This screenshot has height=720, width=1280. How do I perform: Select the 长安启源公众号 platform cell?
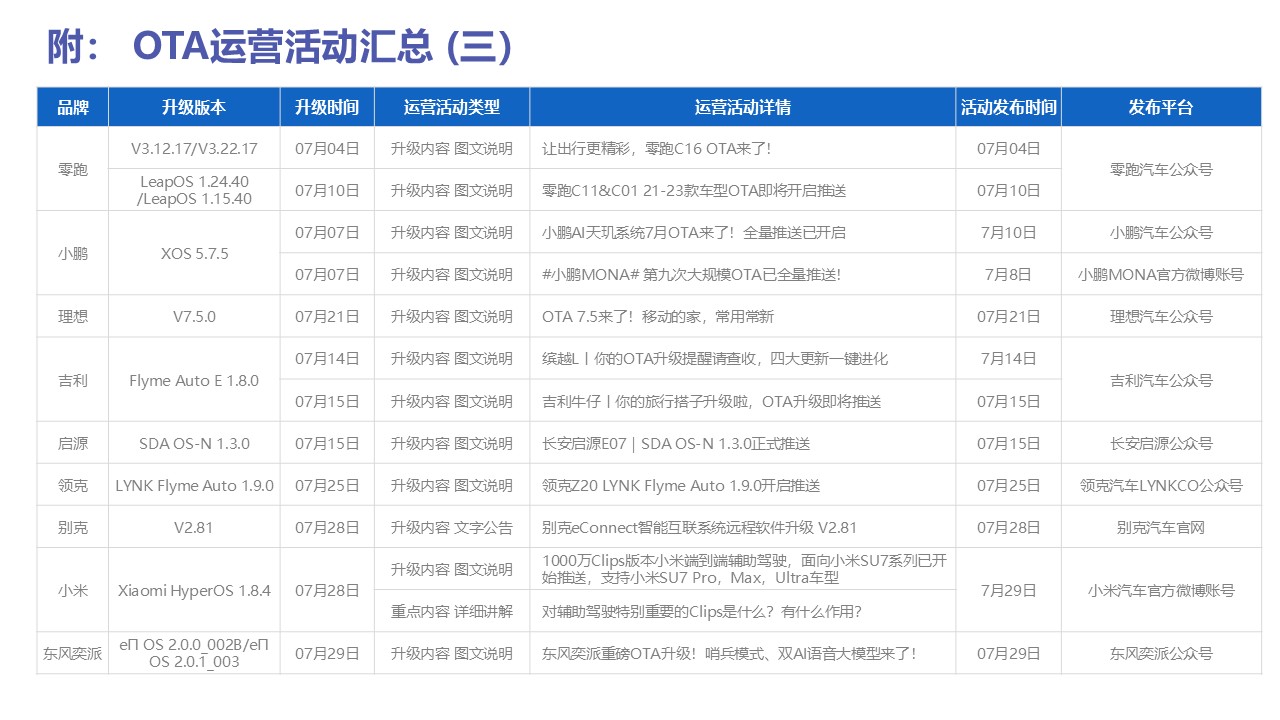tap(1161, 443)
